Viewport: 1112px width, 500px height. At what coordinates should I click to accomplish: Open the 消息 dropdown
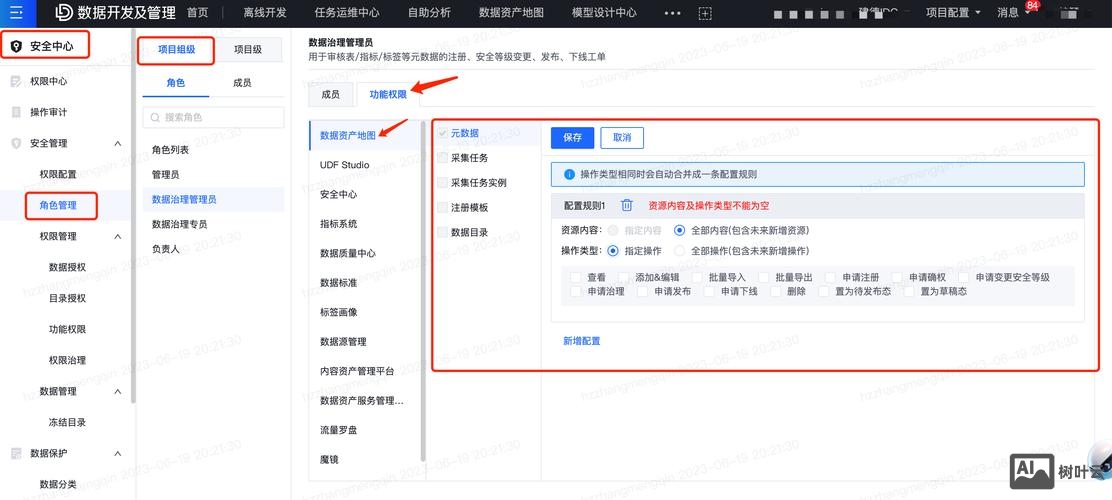point(1014,13)
